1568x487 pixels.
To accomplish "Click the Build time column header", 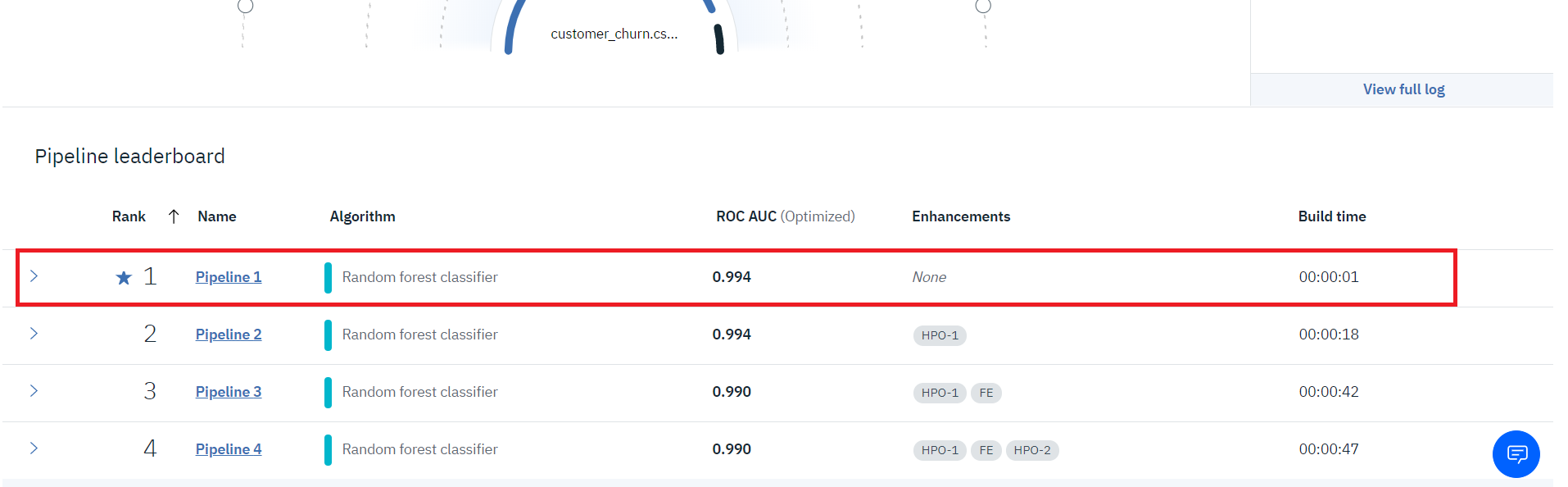I will (x=1331, y=216).
